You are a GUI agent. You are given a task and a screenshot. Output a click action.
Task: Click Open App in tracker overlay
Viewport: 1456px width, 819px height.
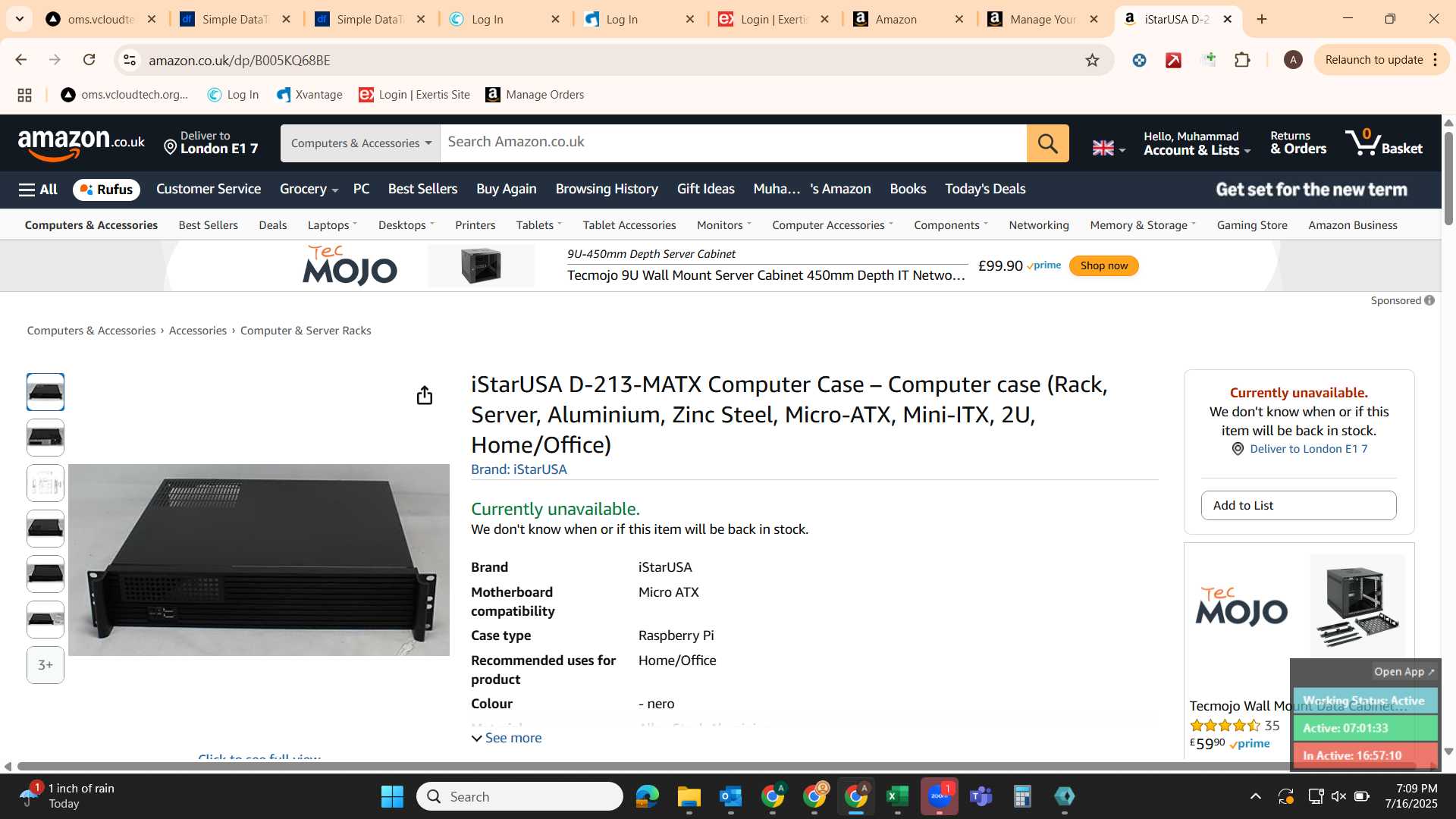(1404, 672)
